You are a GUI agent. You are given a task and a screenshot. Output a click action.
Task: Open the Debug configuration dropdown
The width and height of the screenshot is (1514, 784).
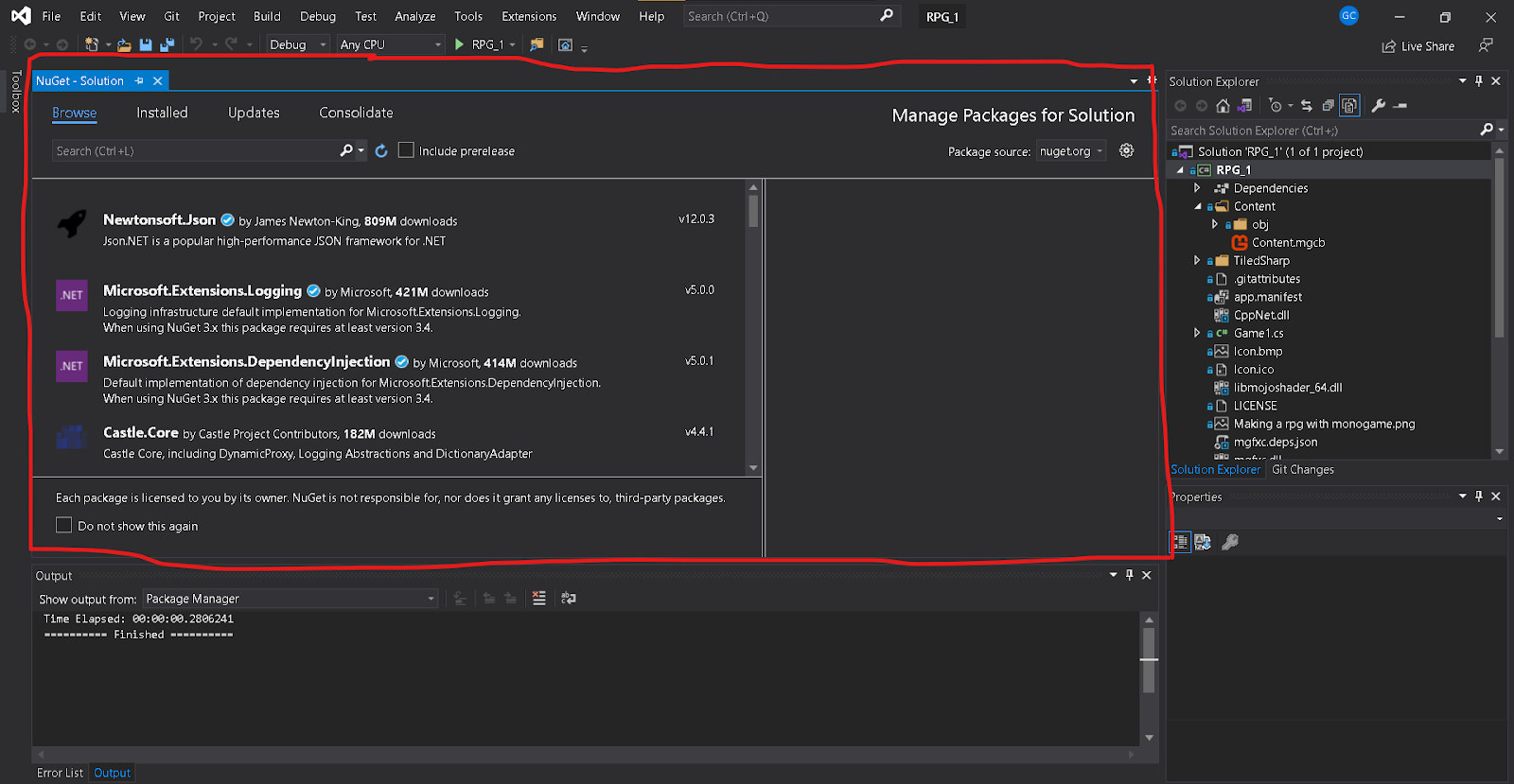(297, 44)
